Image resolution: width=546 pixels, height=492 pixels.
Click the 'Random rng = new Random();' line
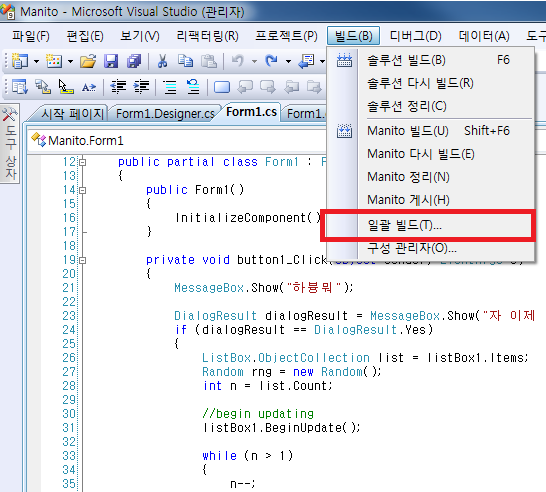(x=292, y=372)
